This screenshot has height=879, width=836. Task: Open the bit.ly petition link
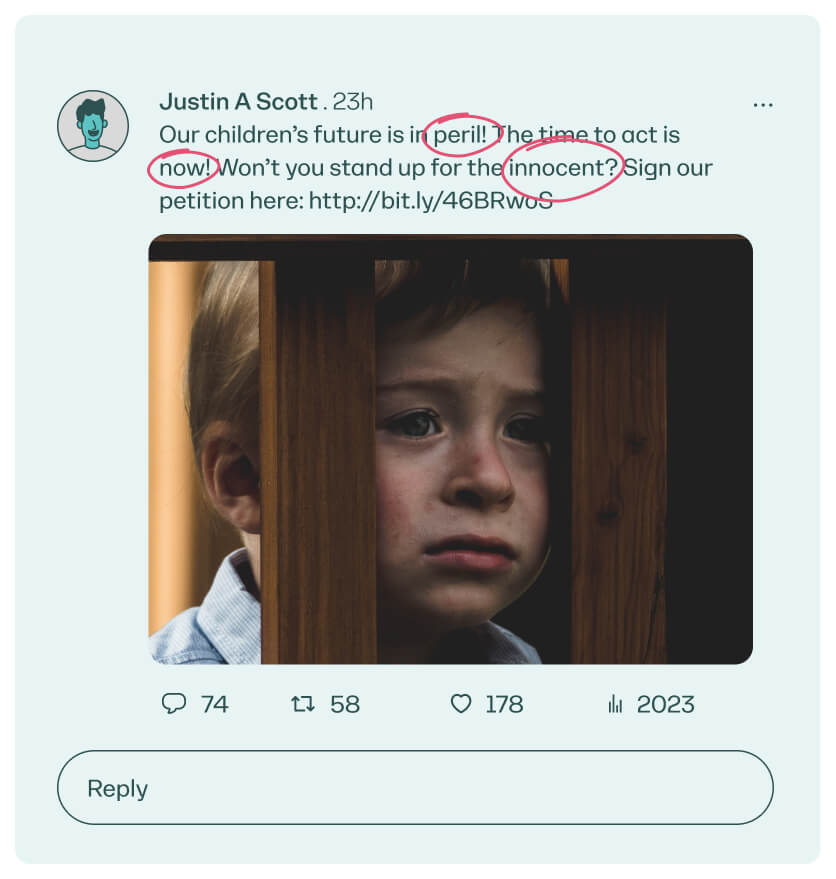[x=430, y=200]
